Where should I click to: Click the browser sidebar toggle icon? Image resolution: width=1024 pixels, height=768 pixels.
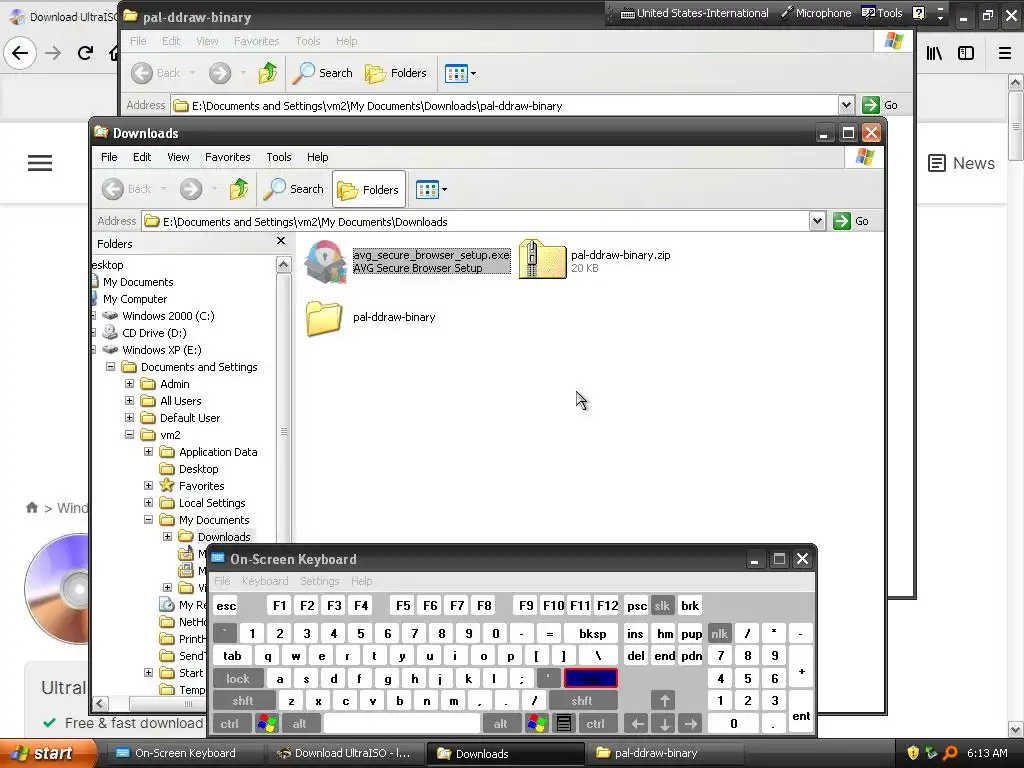coord(966,53)
